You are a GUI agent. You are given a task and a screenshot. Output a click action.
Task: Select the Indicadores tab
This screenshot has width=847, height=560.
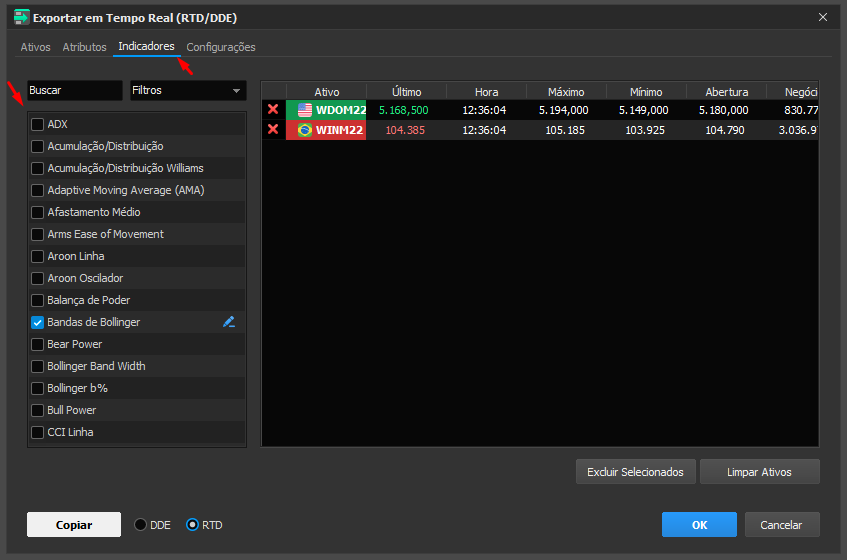click(x=146, y=46)
